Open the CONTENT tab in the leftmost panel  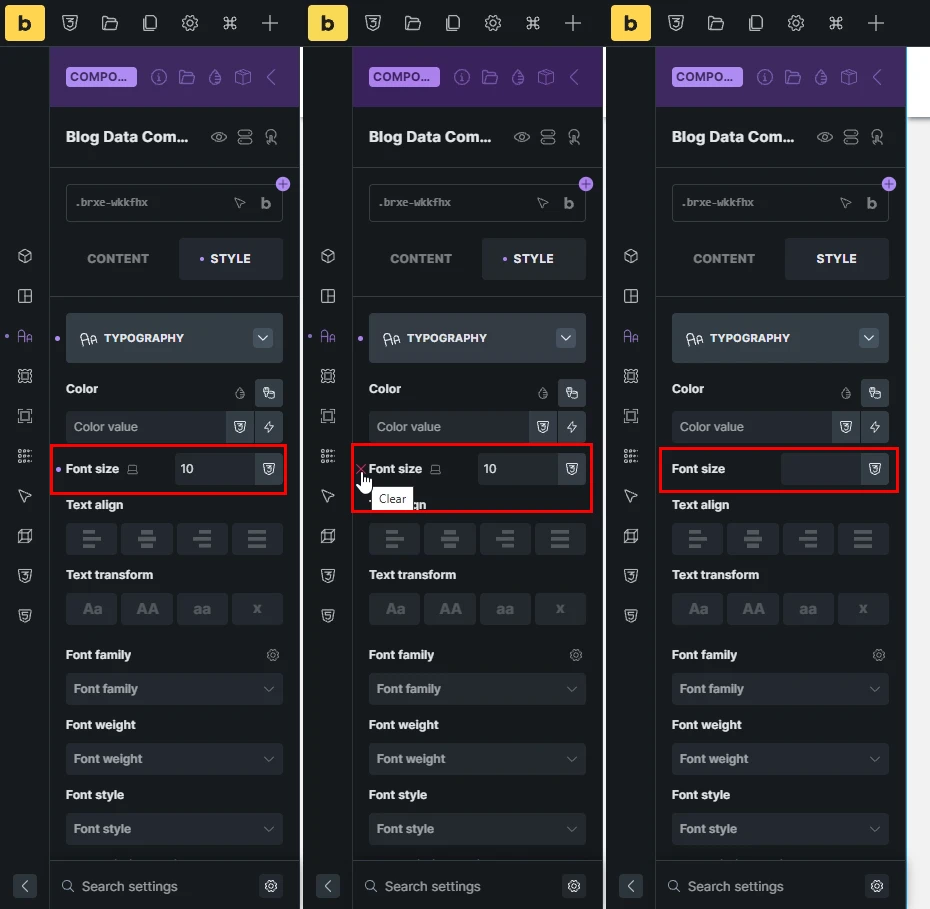[x=117, y=259]
